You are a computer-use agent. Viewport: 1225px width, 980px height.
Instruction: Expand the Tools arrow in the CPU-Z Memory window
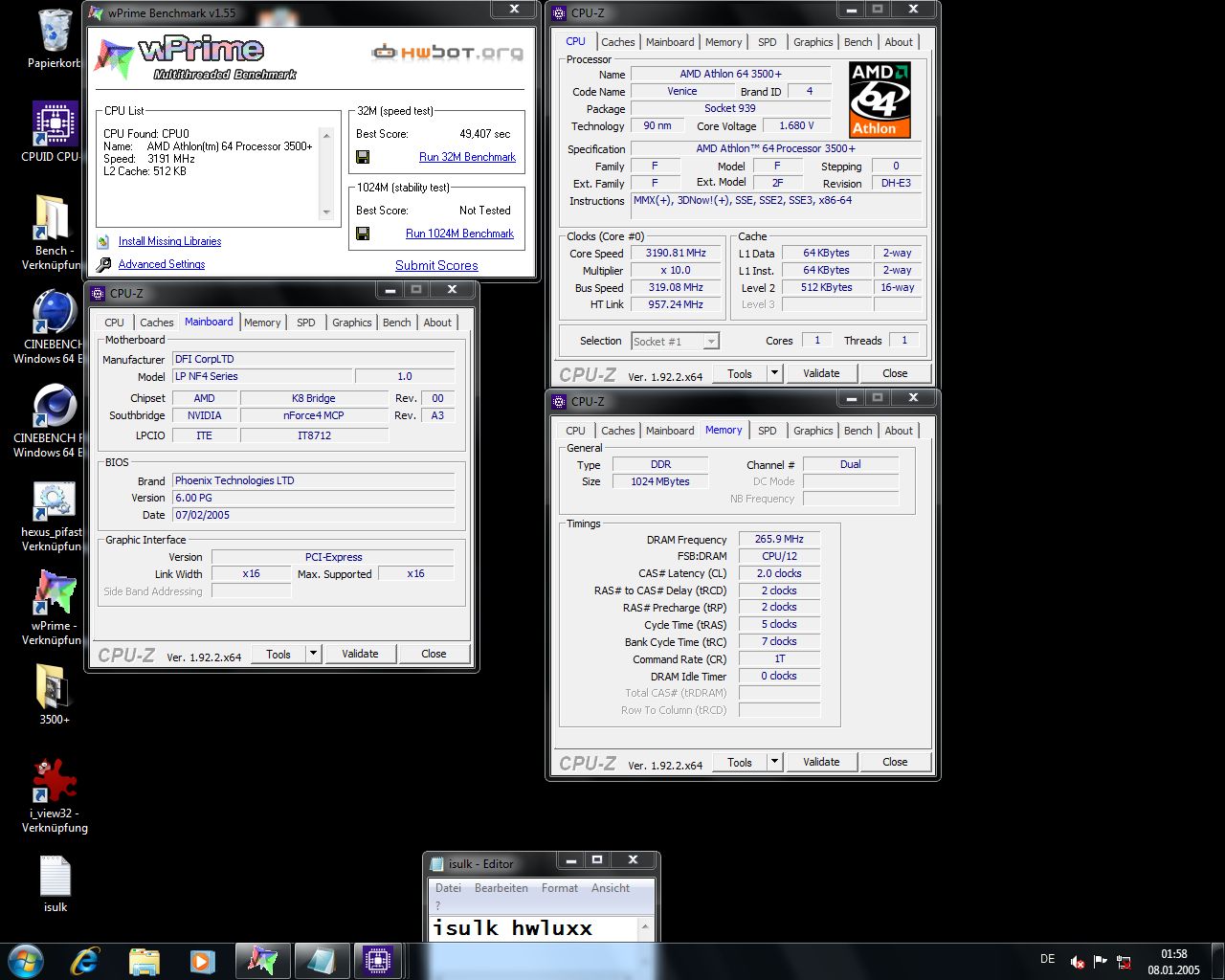pyautogui.click(x=775, y=762)
